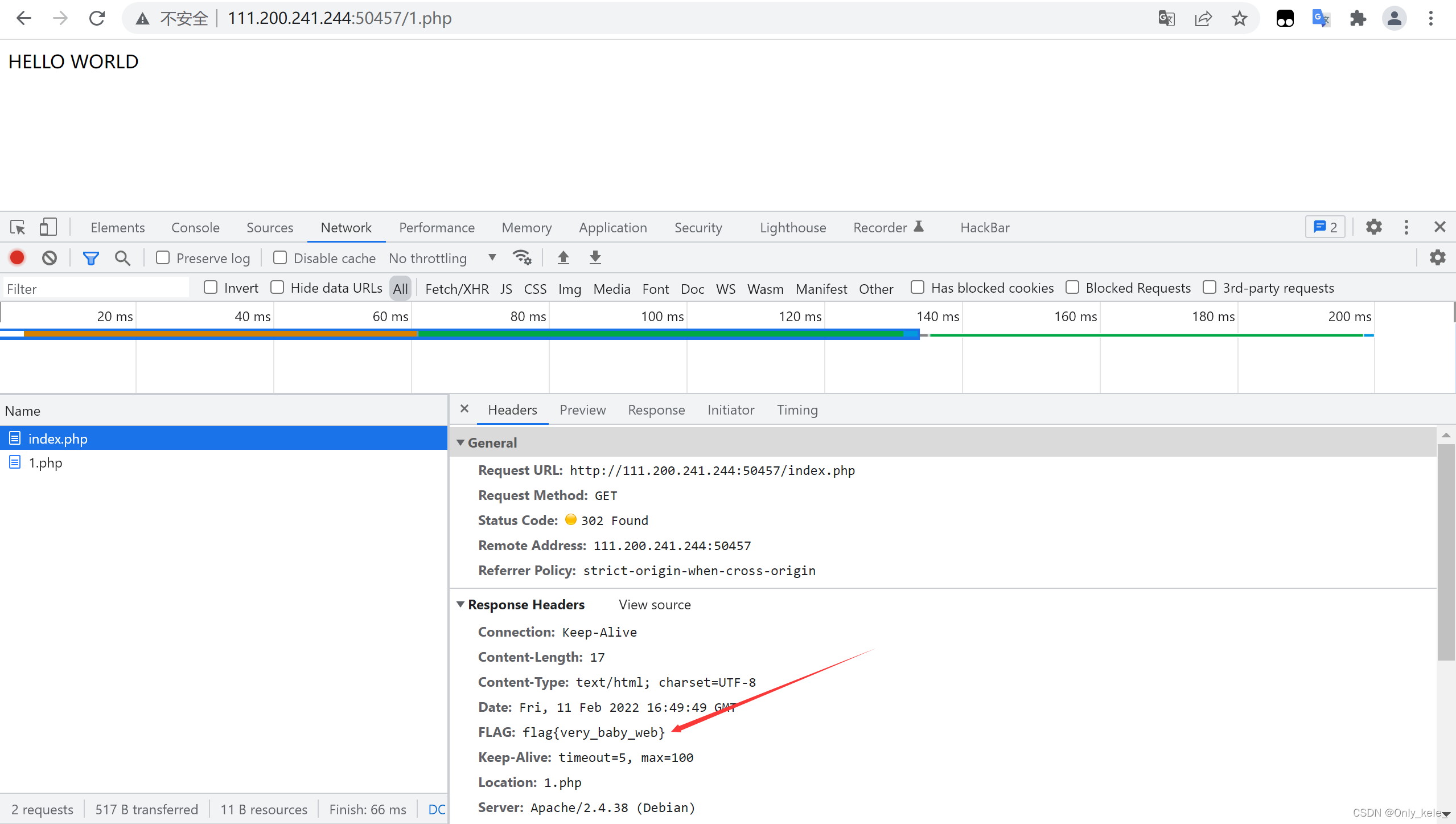The height and width of the screenshot is (824, 1456).
Task: Click the red record network log button
Action: tap(17, 258)
